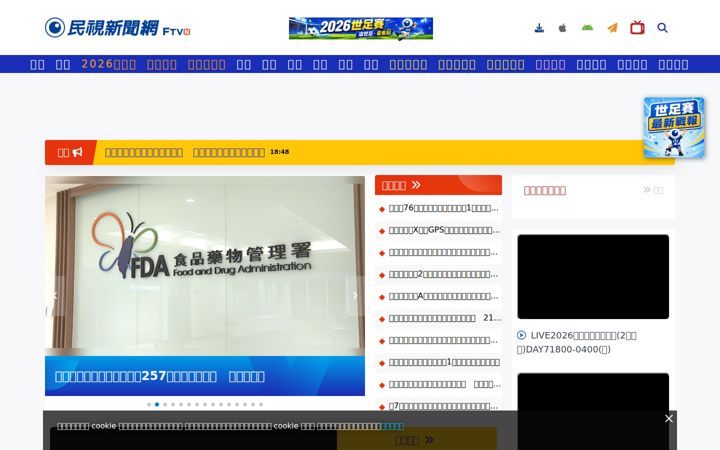This screenshot has width=720, height=450.
Task: Expand the red news list header chevrons
Action: 416,185
